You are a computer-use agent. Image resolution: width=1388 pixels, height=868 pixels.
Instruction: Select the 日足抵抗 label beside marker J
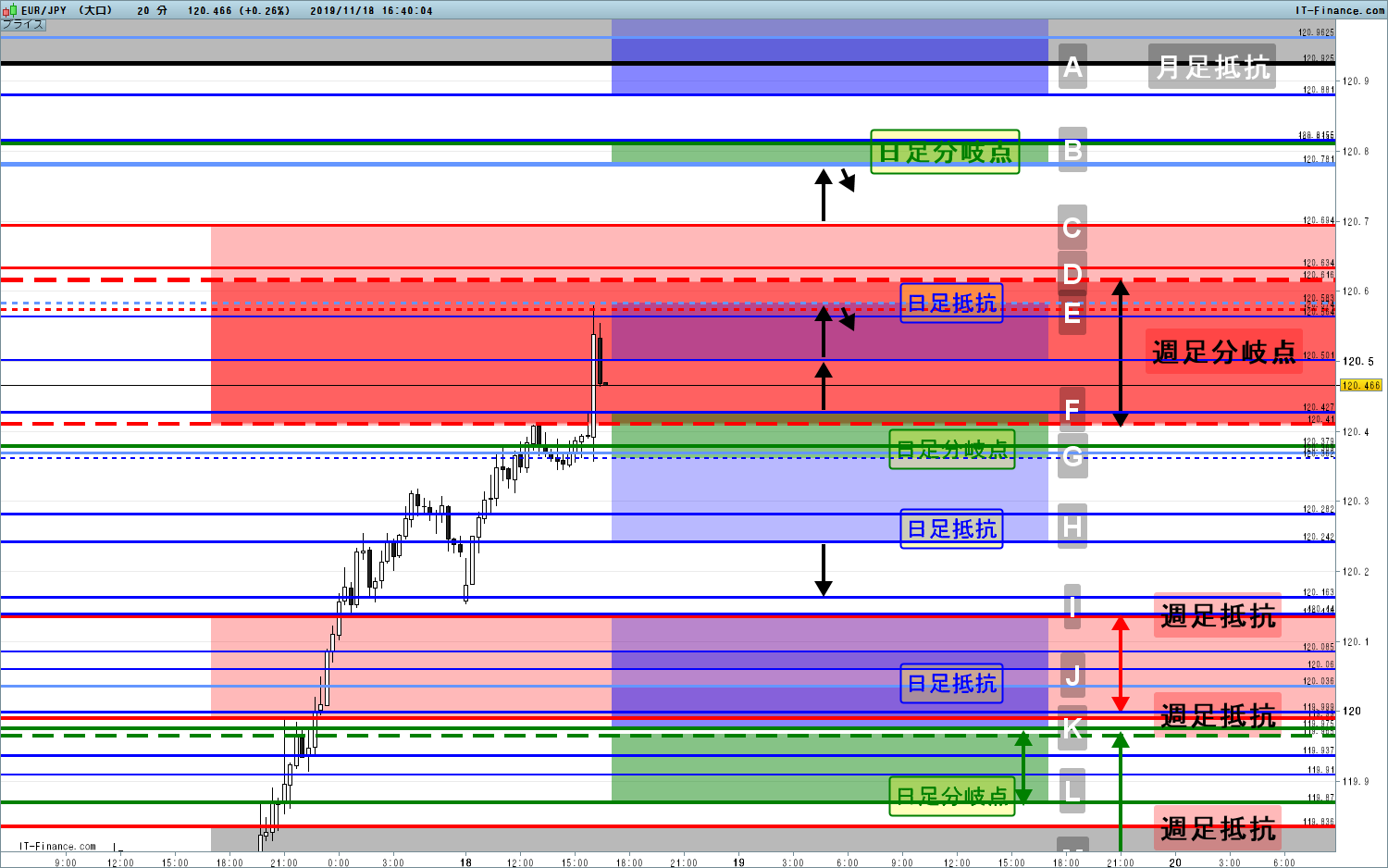point(951,683)
